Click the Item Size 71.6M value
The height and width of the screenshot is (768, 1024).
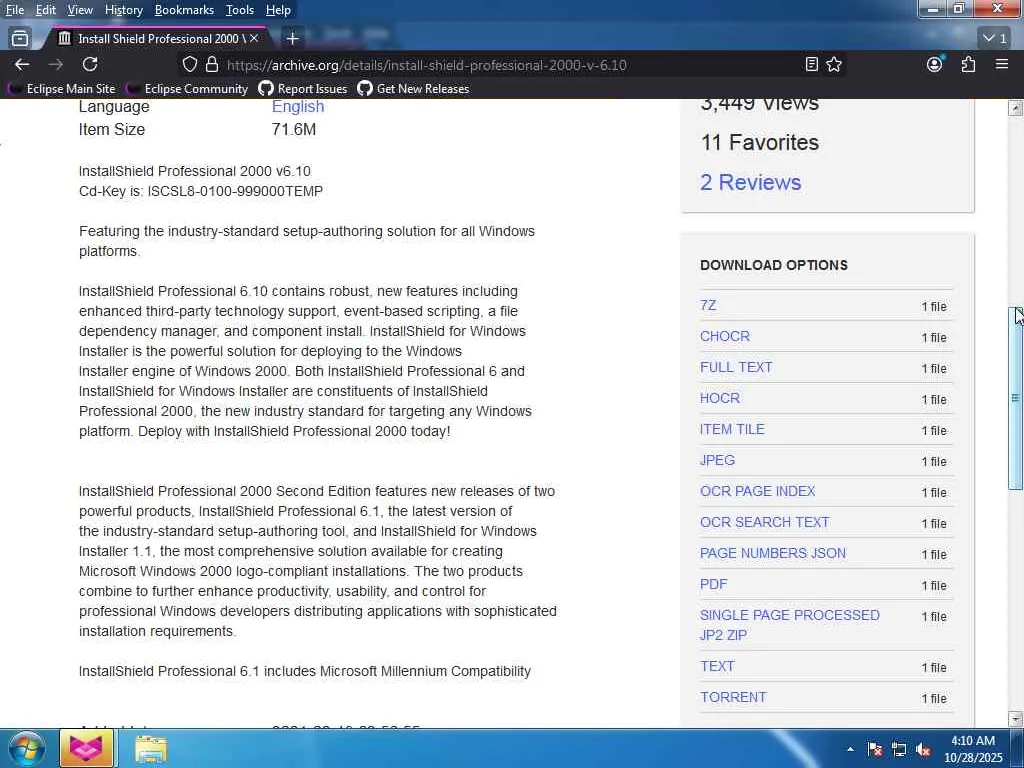294,129
